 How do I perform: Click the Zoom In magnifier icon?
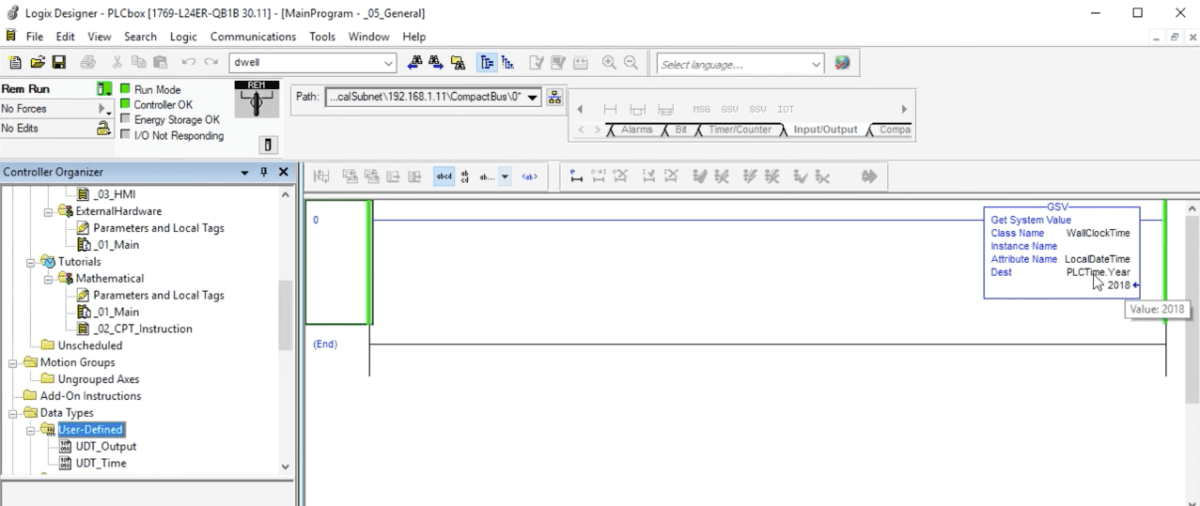(x=609, y=63)
